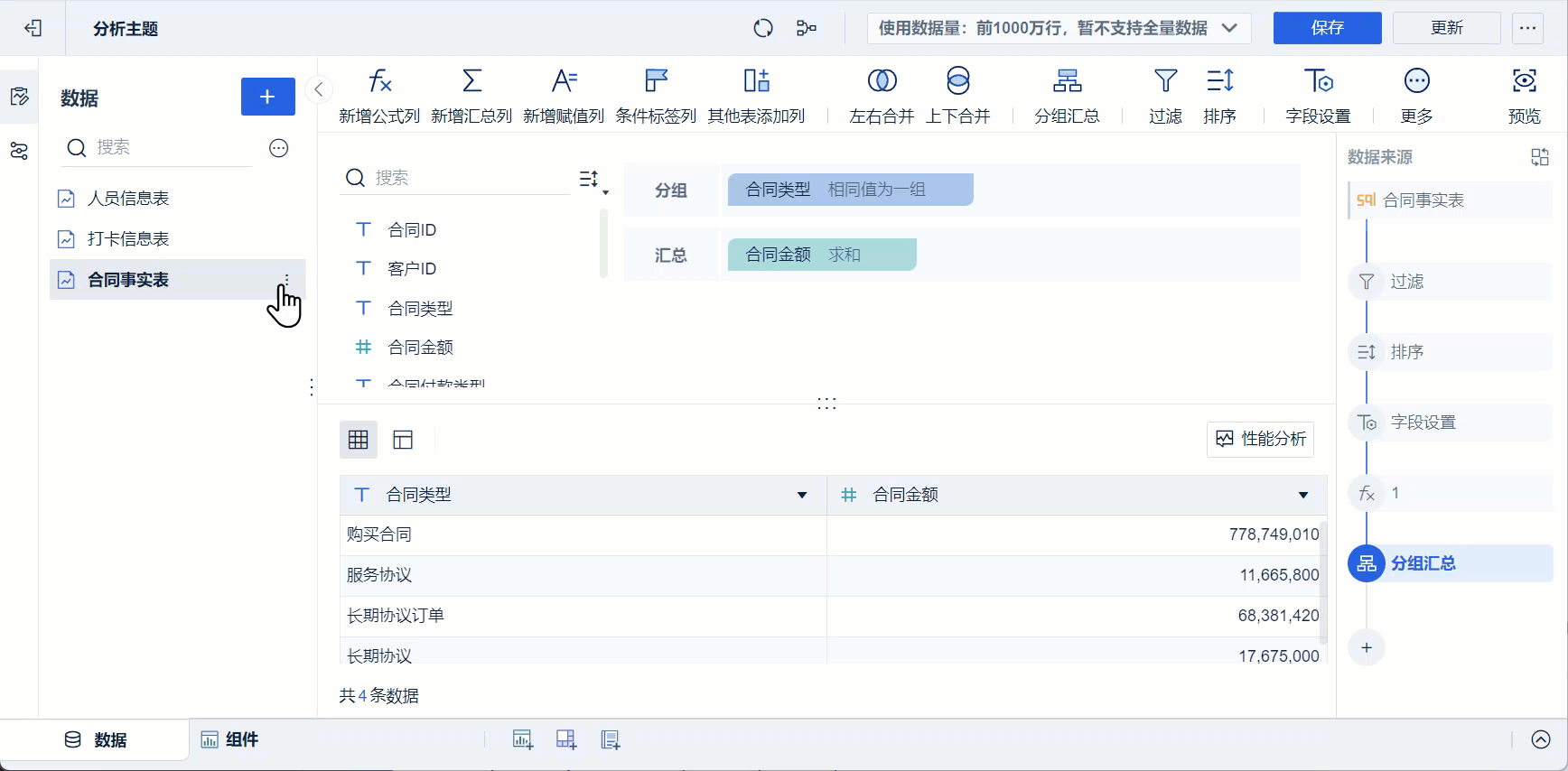Open the field sort order dropdown icon
This screenshot has width=1568, height=771.
(593, 181)
